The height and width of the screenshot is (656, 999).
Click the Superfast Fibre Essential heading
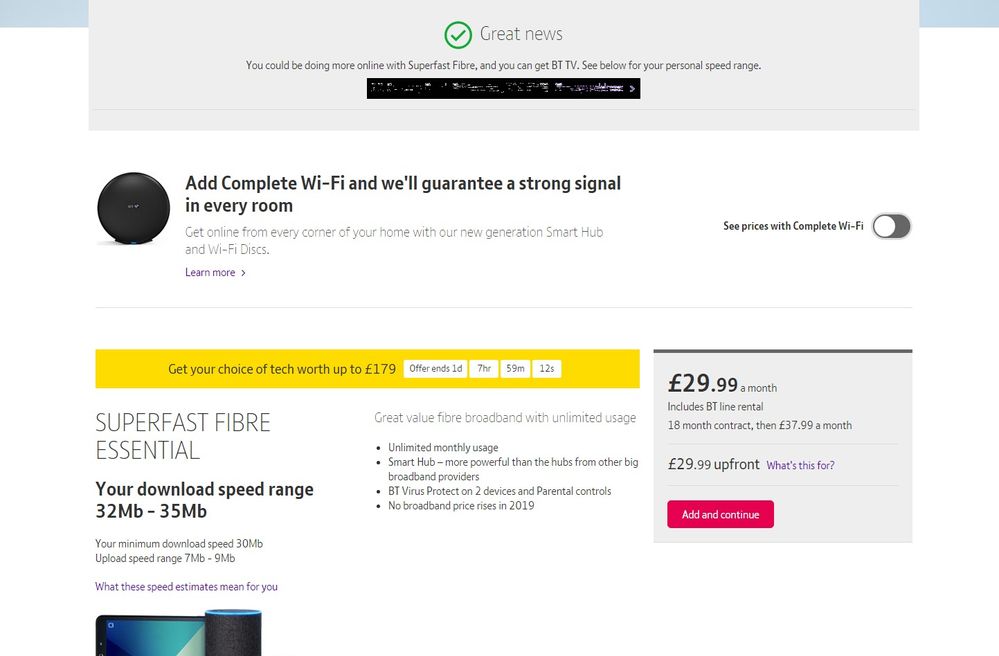pos(183,436)
